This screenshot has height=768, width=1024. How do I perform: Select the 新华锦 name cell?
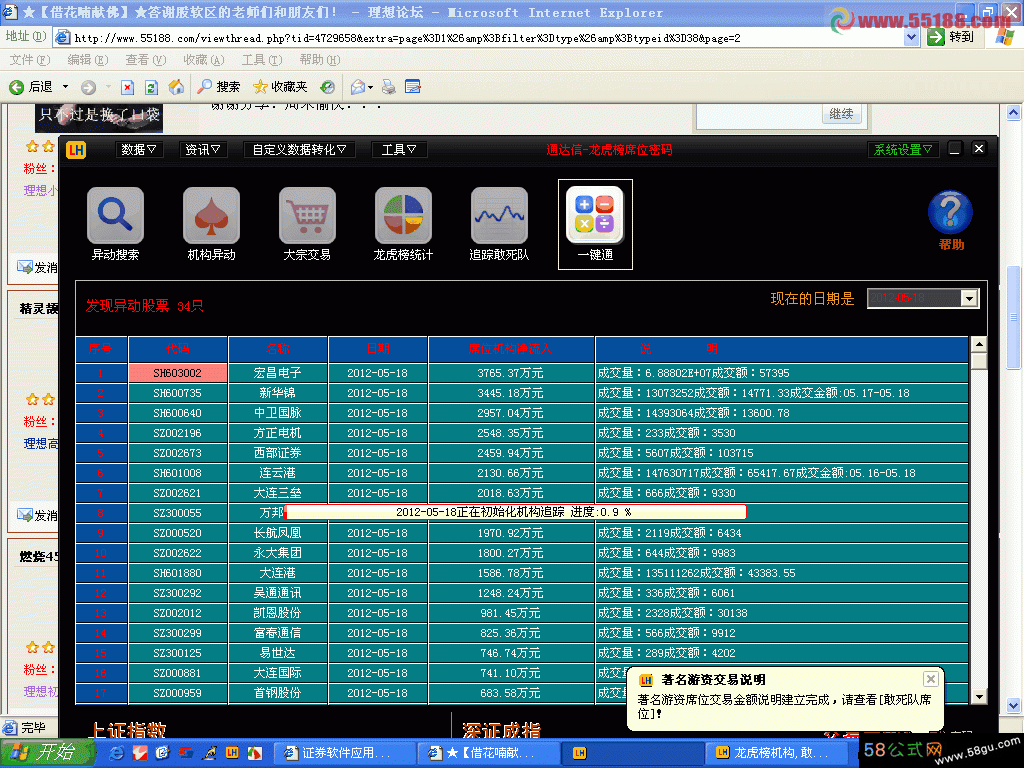[x=278, y=393]
